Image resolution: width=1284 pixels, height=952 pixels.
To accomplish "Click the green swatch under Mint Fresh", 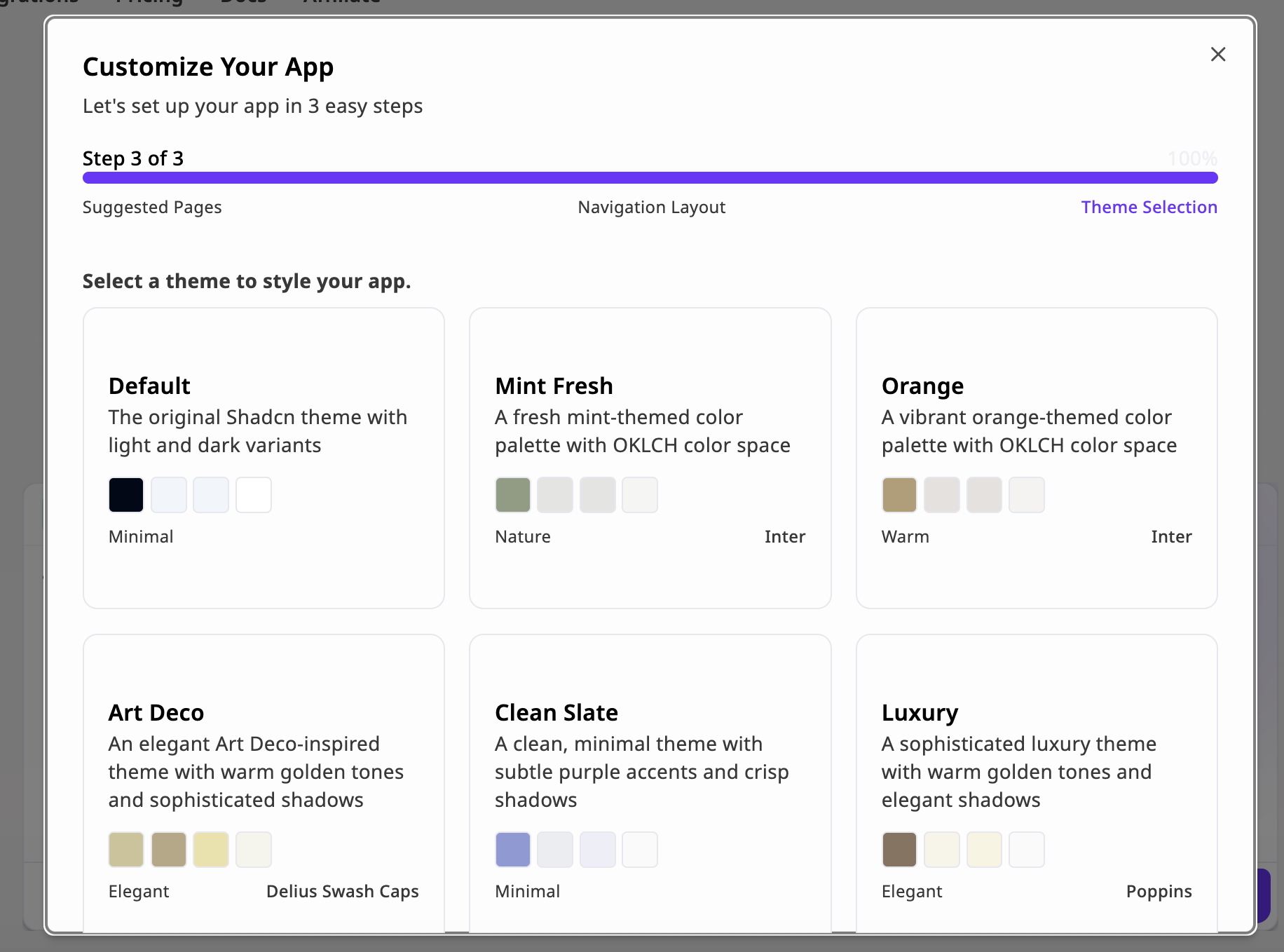I will [x=512, y=494].
